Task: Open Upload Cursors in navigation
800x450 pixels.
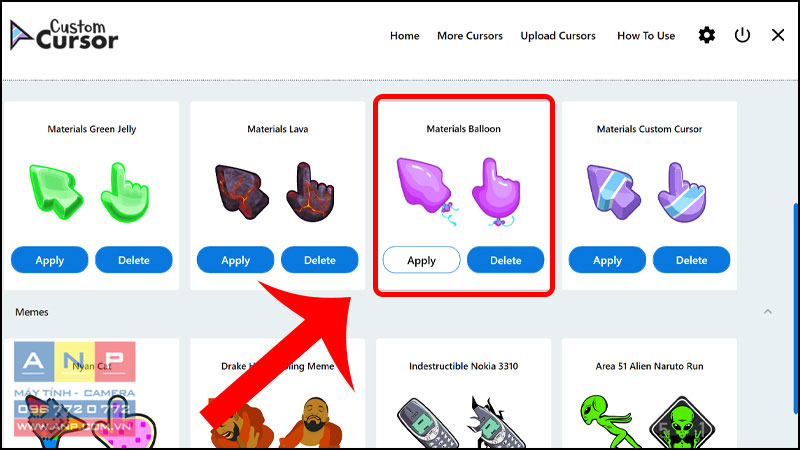Action: pyautogui.click(x=558, y=36)
